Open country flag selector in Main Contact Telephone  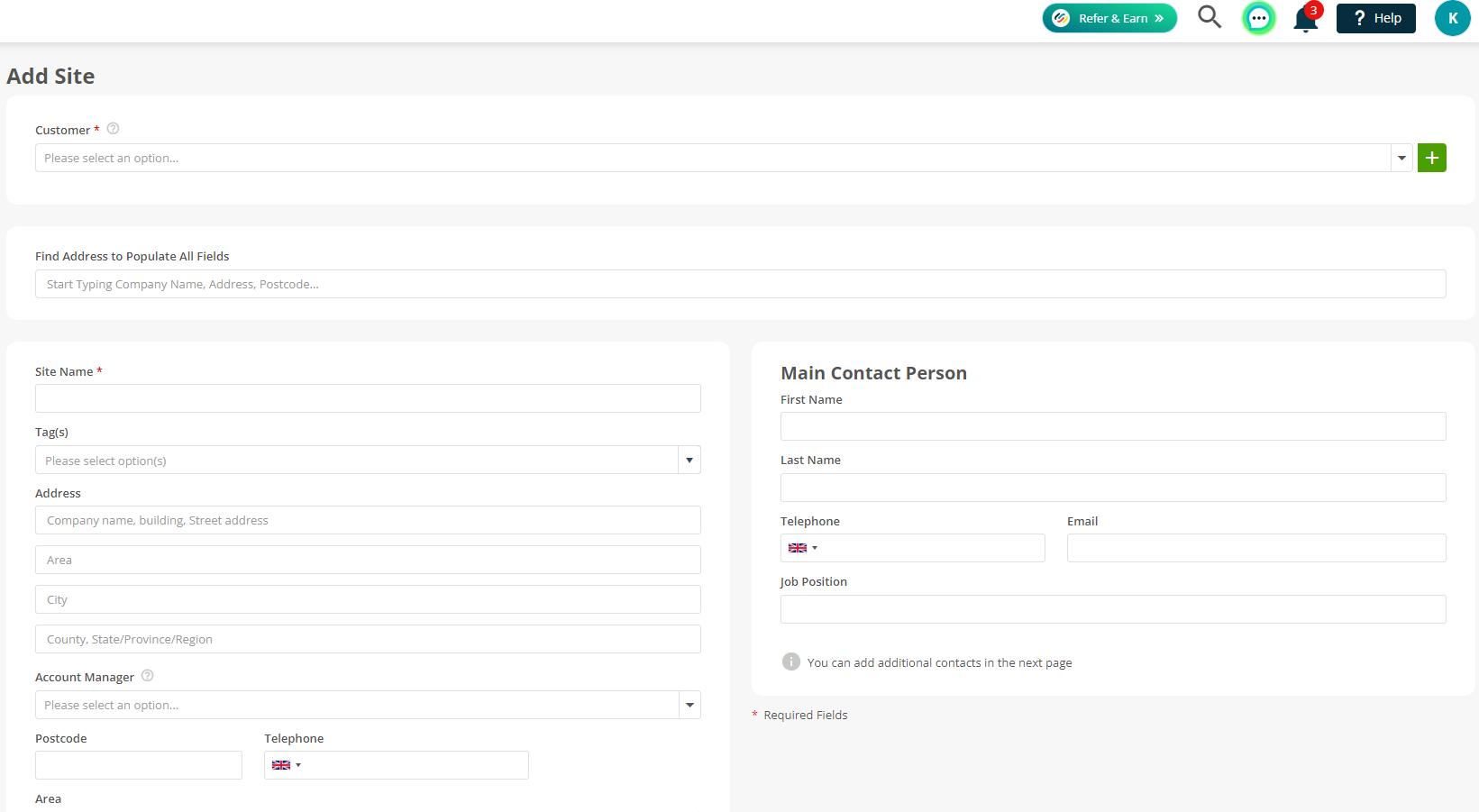click(x=802, y=548)
